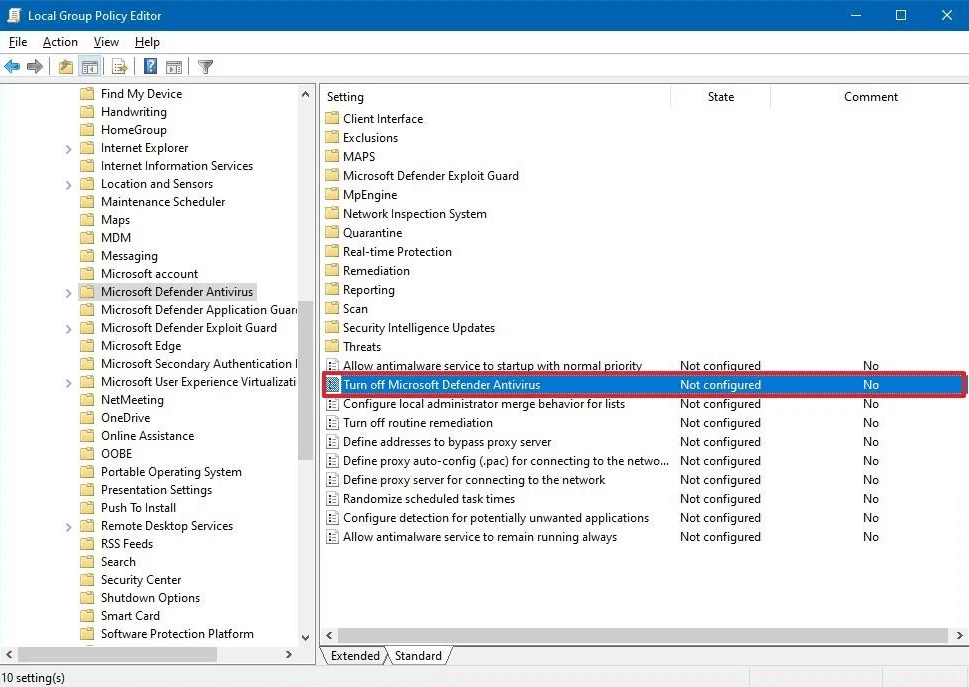The image size is (969, 687).
Task: Select the Find My Device tree item
Action: tap(142, 93)
